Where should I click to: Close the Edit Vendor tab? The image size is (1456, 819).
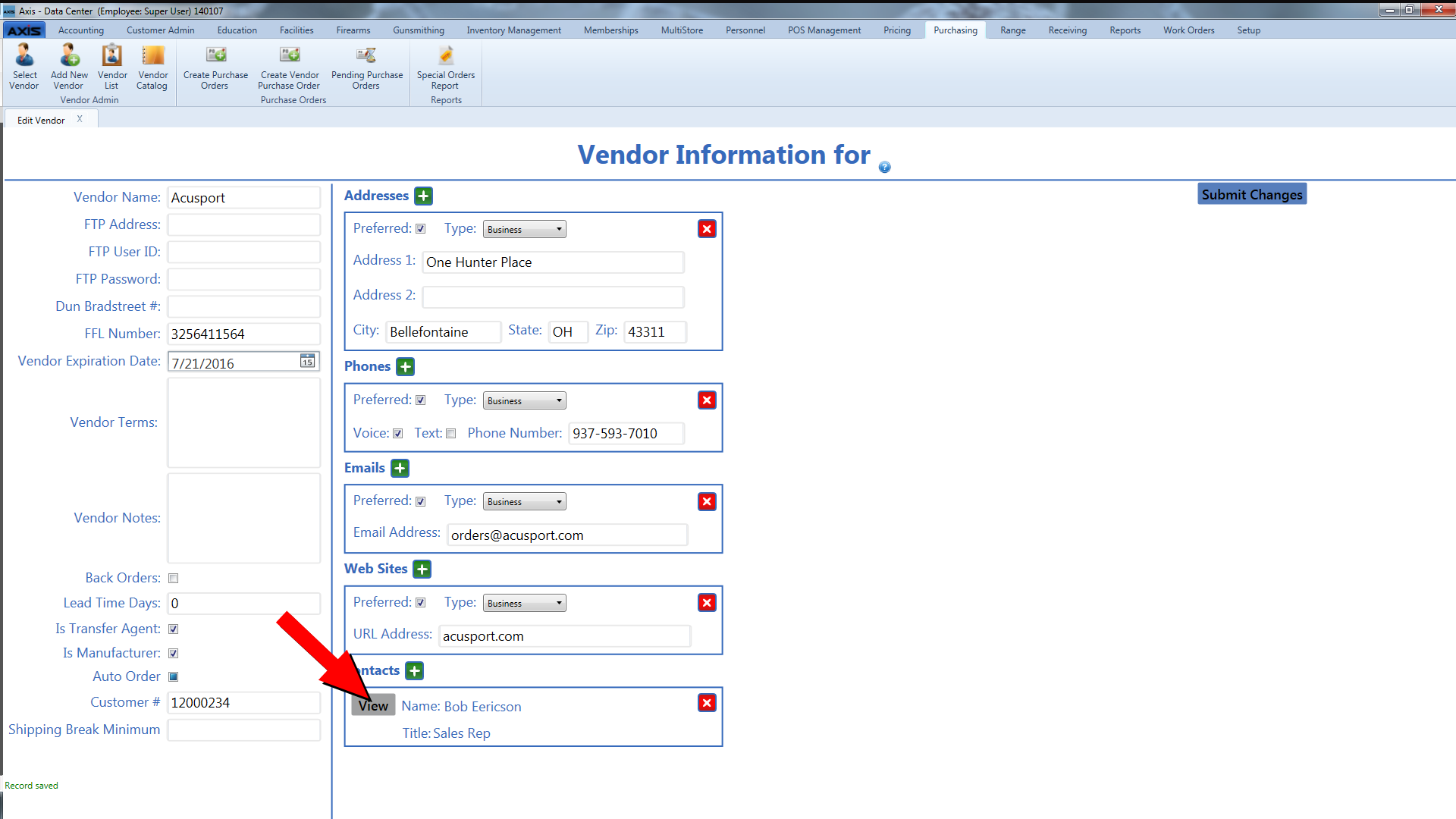(x=80, y=119)
